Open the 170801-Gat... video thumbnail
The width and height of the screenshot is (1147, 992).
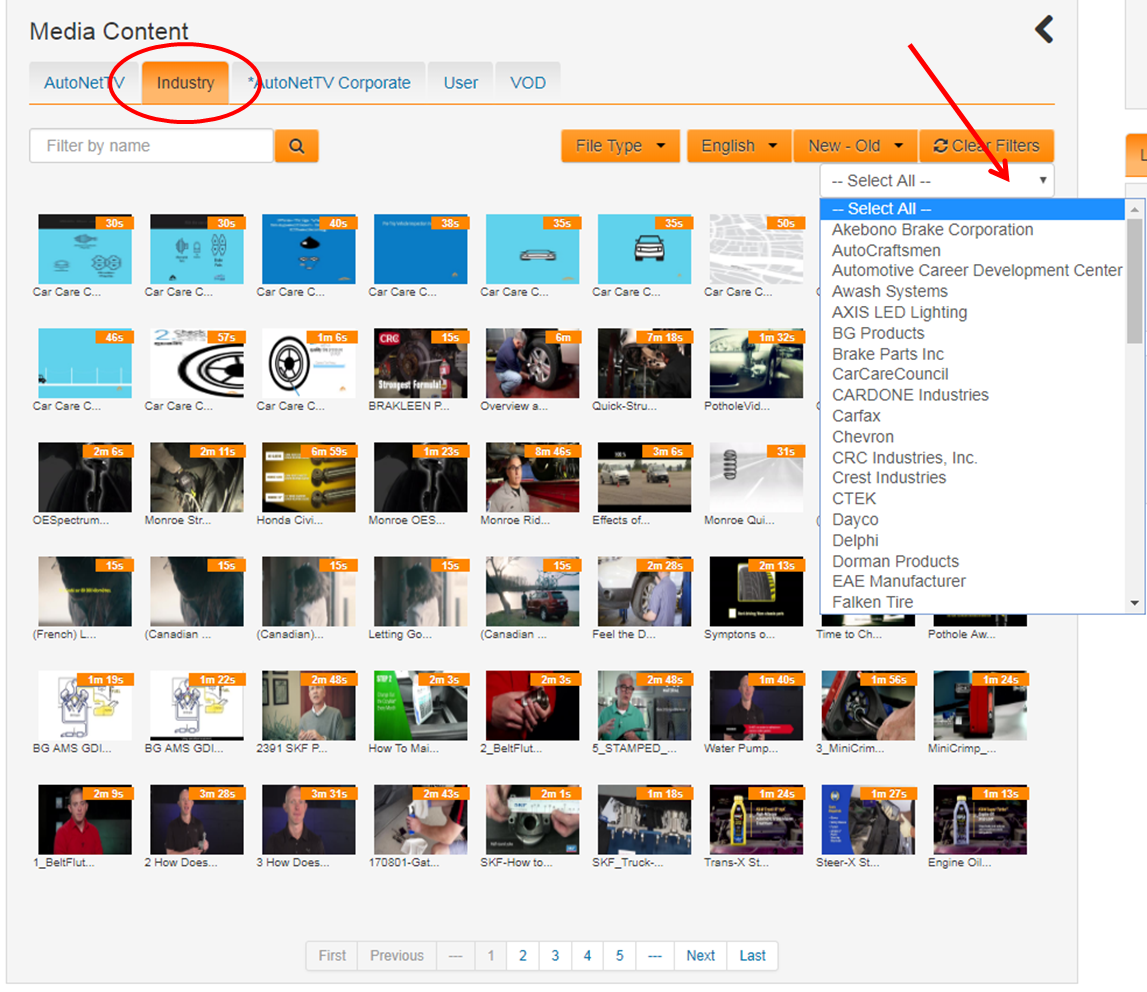(421, 820)
